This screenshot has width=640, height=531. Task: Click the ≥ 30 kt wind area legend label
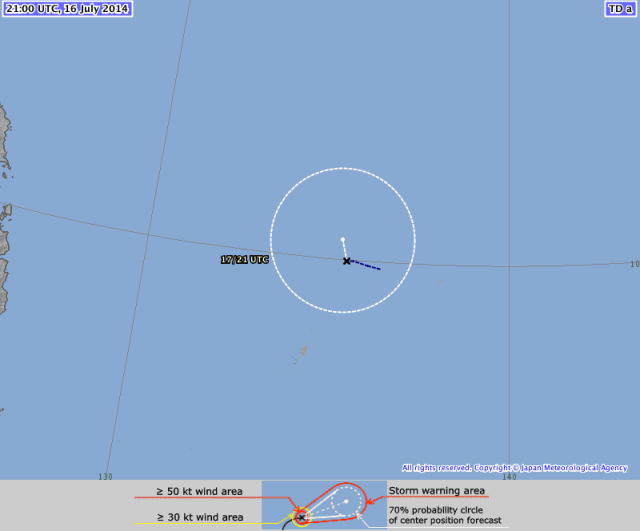[198, 517]
